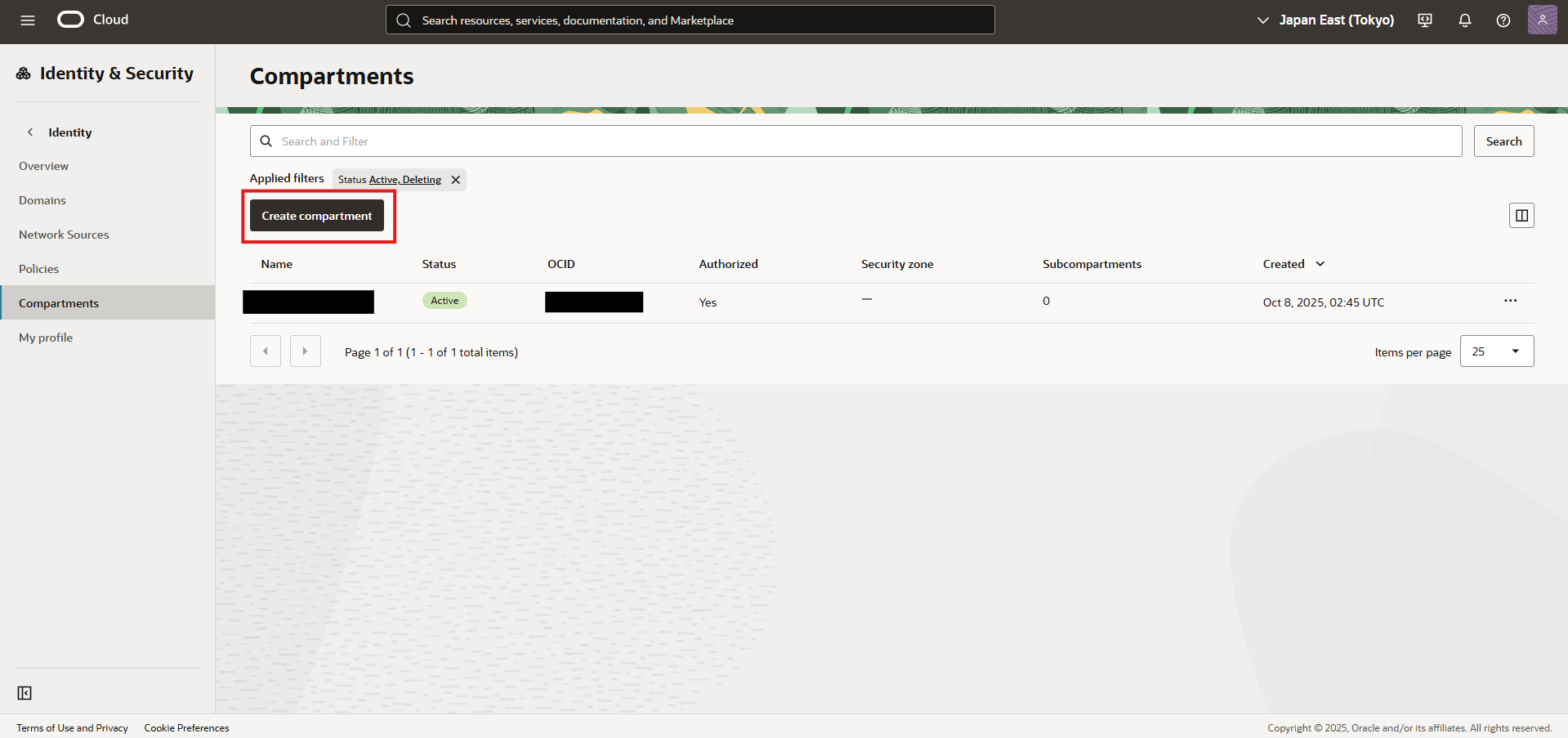1568x738 pixels.
Task: Click the Name column header
Action: click(277, 264)
